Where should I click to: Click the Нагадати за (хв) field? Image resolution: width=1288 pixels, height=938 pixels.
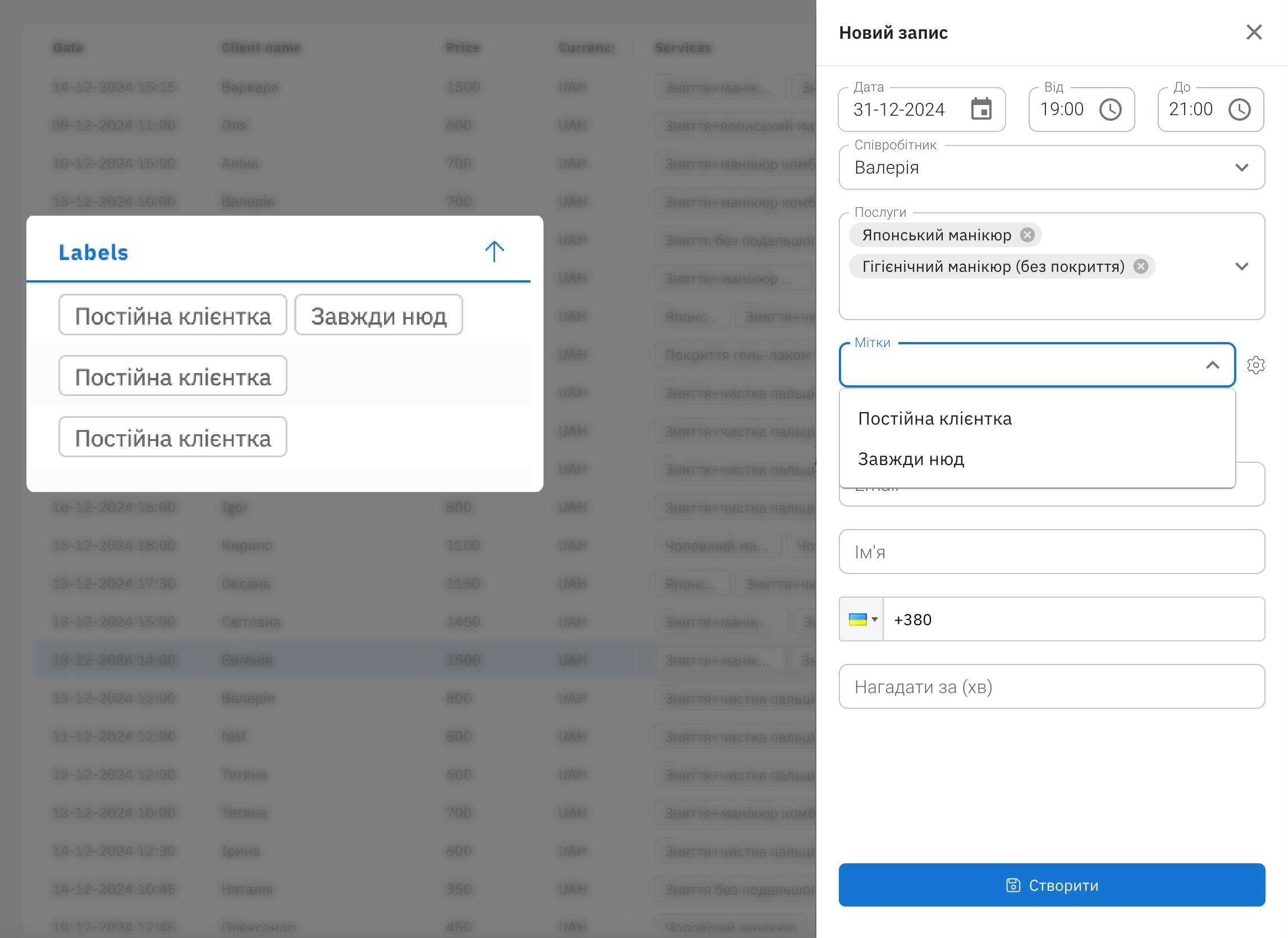point(1051,686)
